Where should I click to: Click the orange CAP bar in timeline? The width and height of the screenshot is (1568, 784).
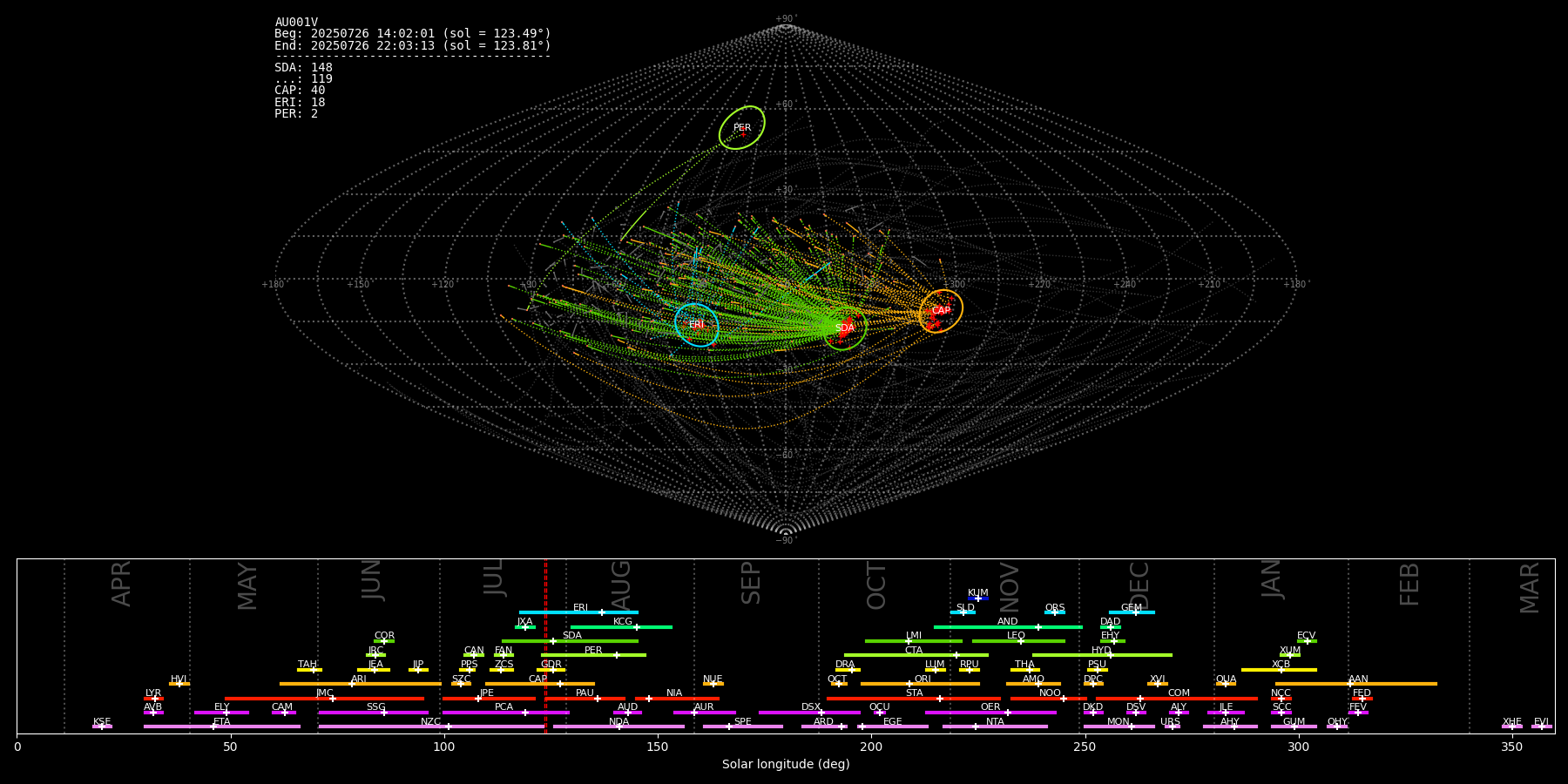[x=540, y=684]
